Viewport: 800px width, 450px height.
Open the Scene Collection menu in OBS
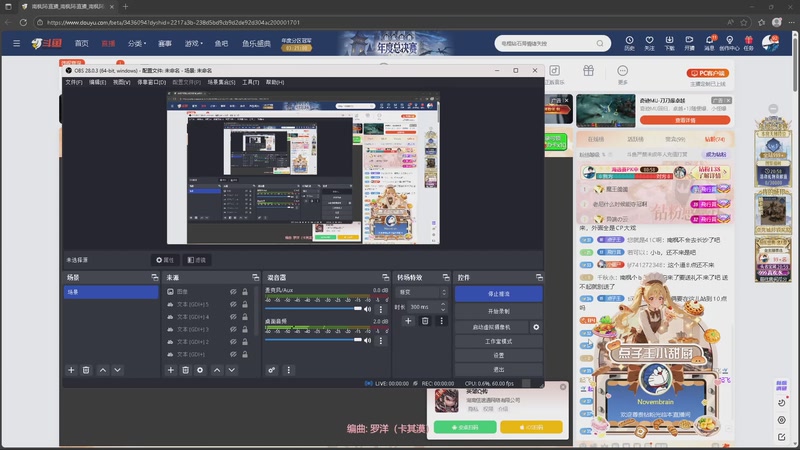(221, 82)
